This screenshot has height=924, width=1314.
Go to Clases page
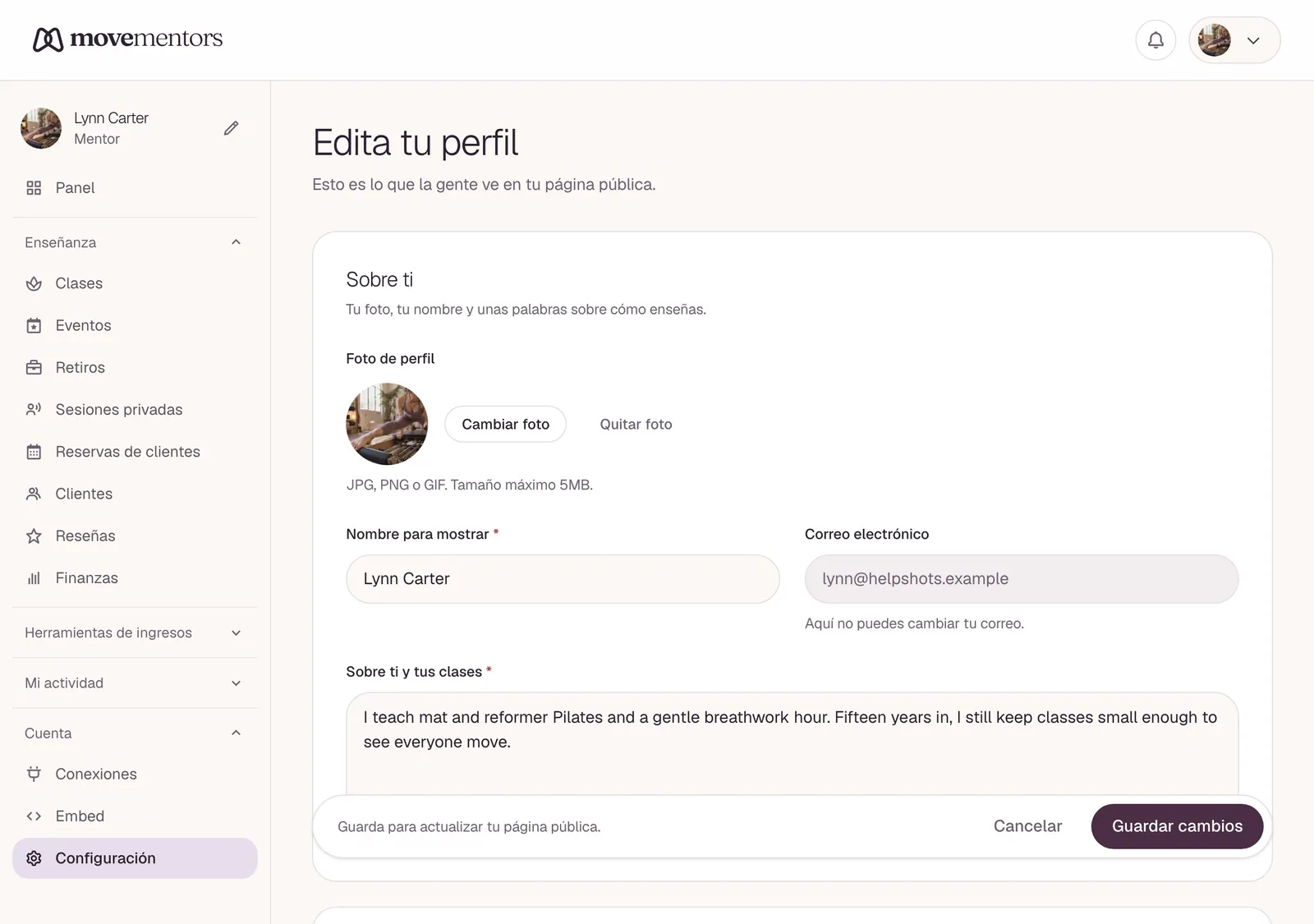135,283
